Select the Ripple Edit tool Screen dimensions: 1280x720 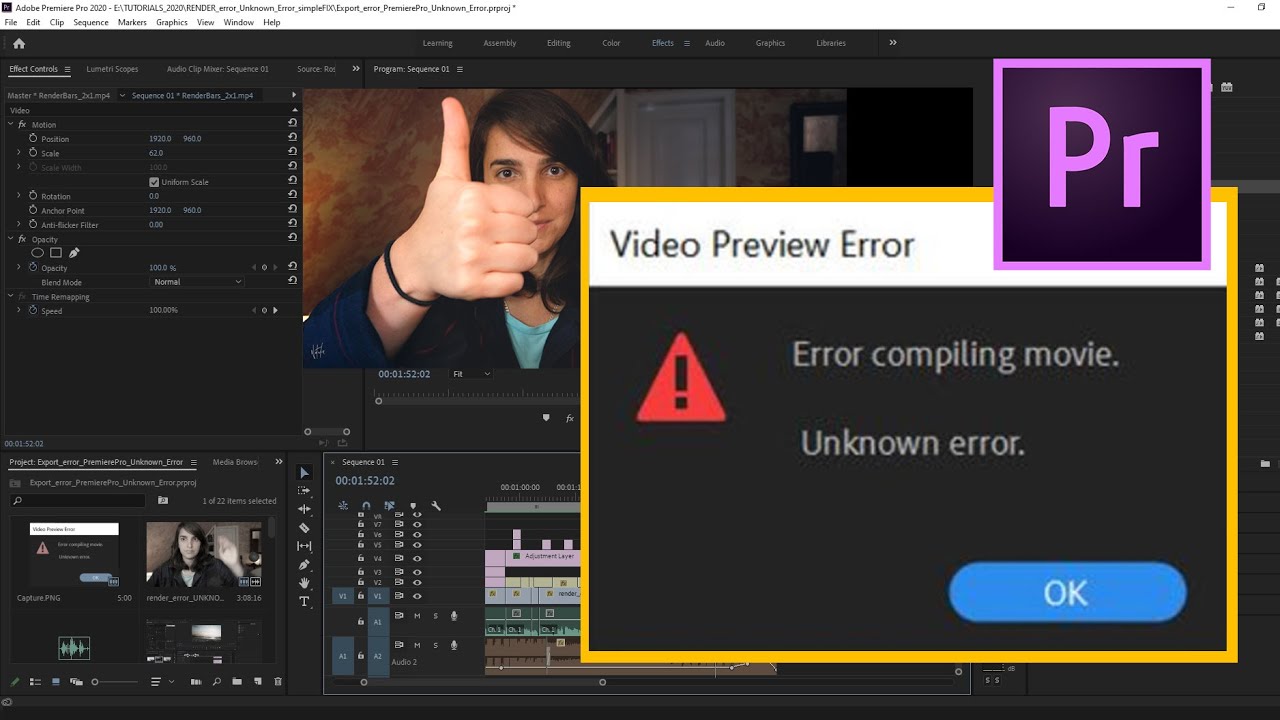pyautogui.click(x=304, y=509)
